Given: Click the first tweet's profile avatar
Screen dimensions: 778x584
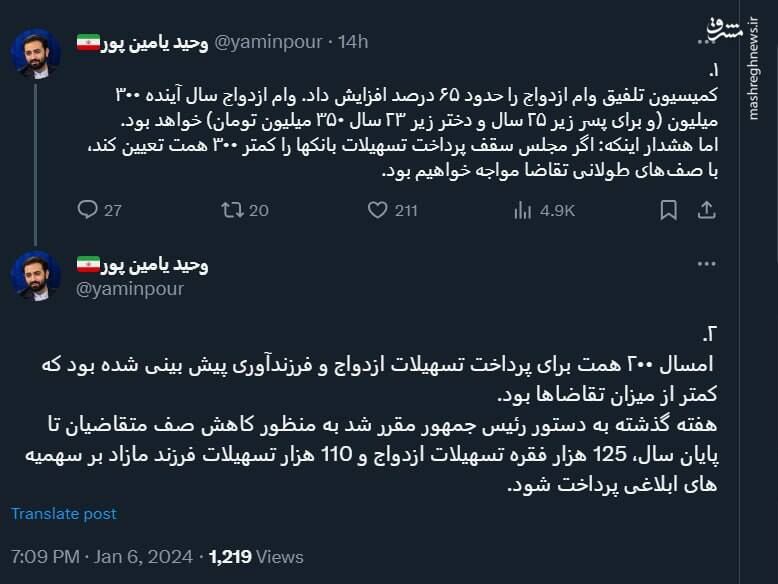Looking at the screenshot, I should pyautogui.click(x=36, y=53).
